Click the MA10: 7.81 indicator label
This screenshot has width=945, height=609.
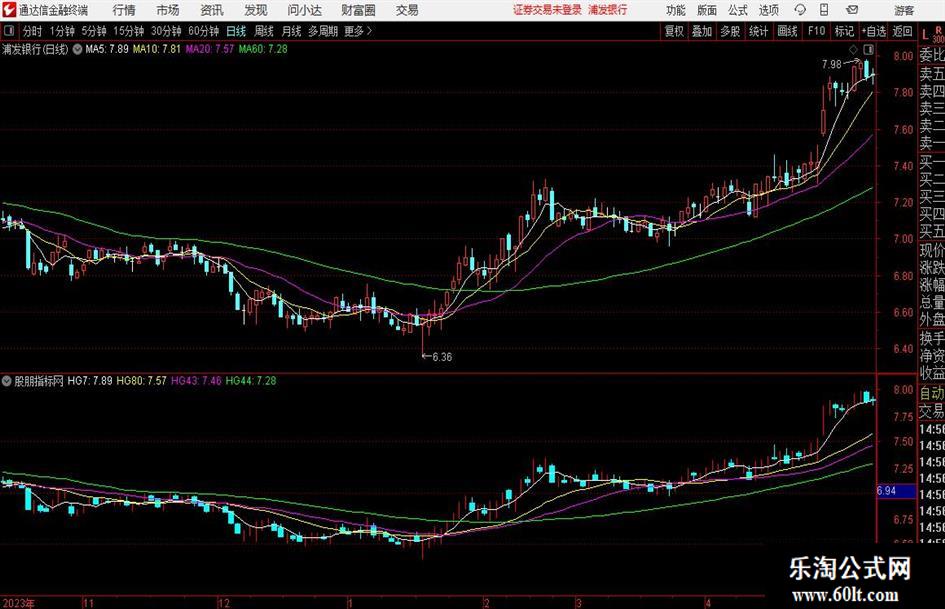(x=157, y=49)
